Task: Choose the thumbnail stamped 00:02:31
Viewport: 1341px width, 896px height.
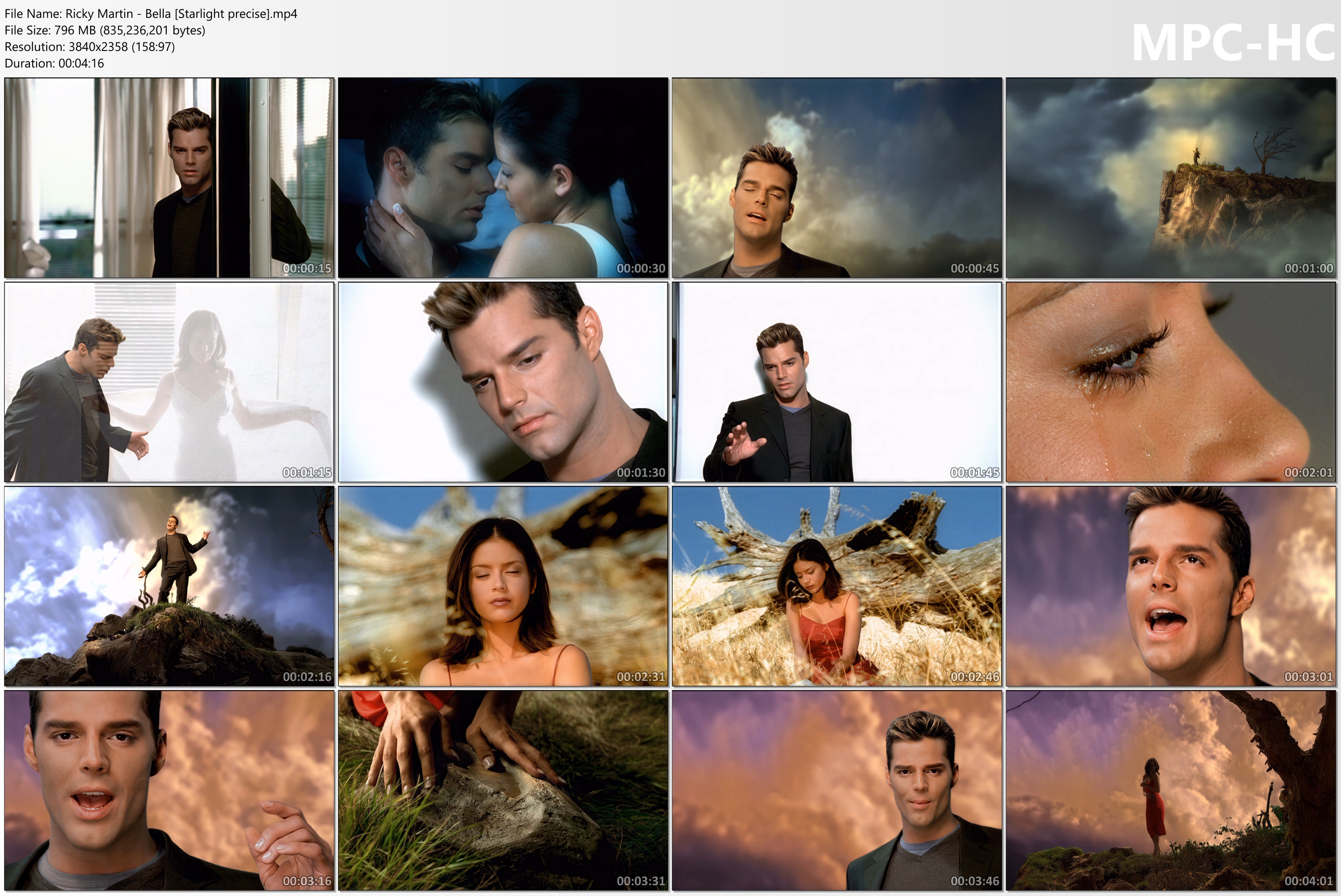Action: [503, 586]
